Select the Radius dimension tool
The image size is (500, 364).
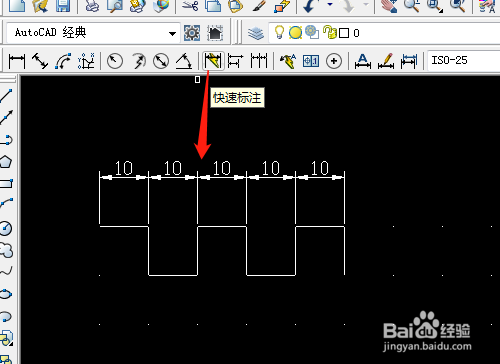(x=115, y=61)
